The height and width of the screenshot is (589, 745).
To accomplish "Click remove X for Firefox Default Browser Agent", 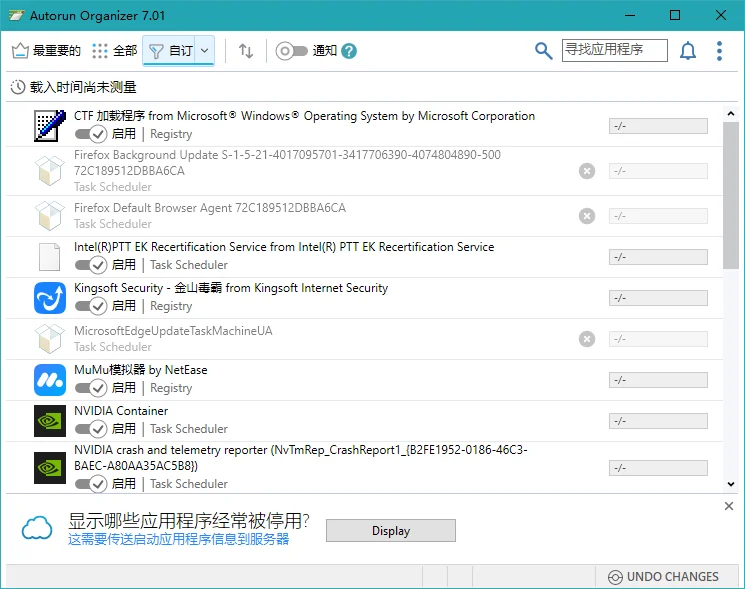I will pos(587,216).
